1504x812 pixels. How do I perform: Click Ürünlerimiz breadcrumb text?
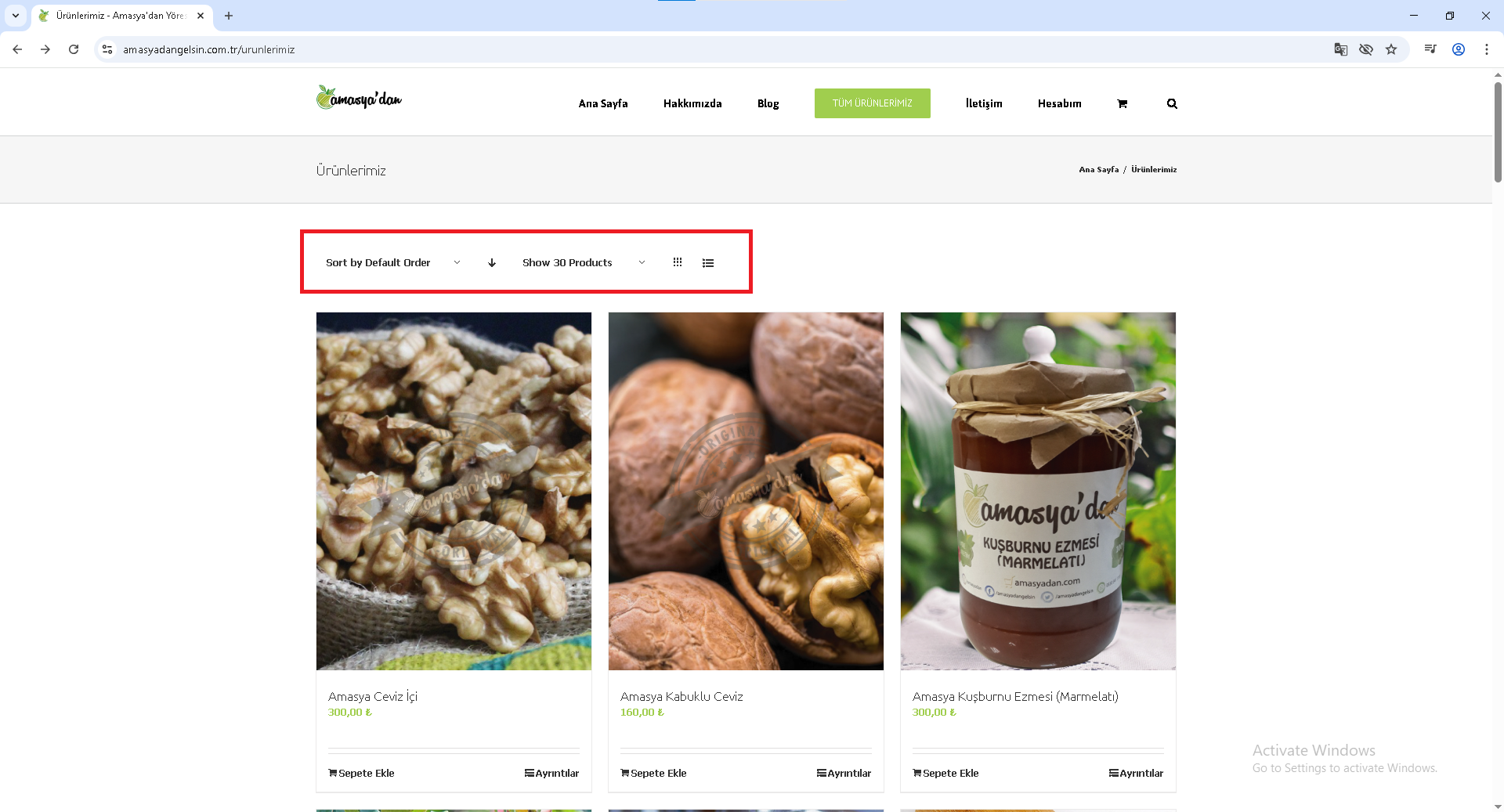tap(1154, 170)
